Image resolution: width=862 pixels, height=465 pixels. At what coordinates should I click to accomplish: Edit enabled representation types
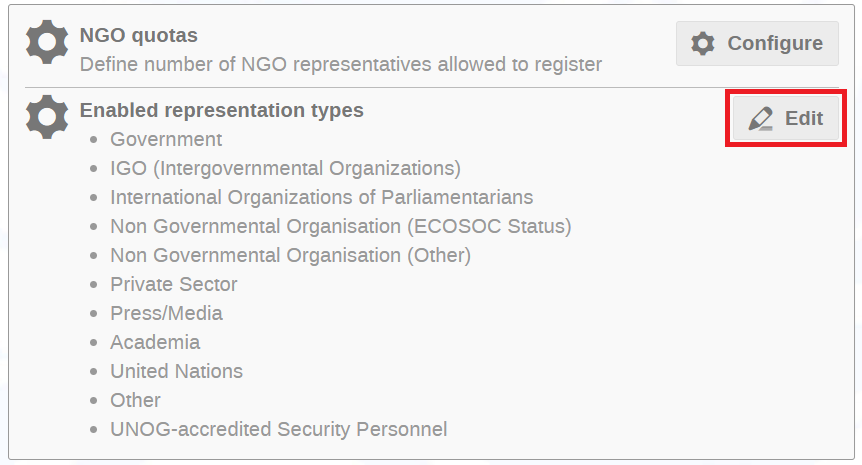pyautogui.click(x=786, y=118)
